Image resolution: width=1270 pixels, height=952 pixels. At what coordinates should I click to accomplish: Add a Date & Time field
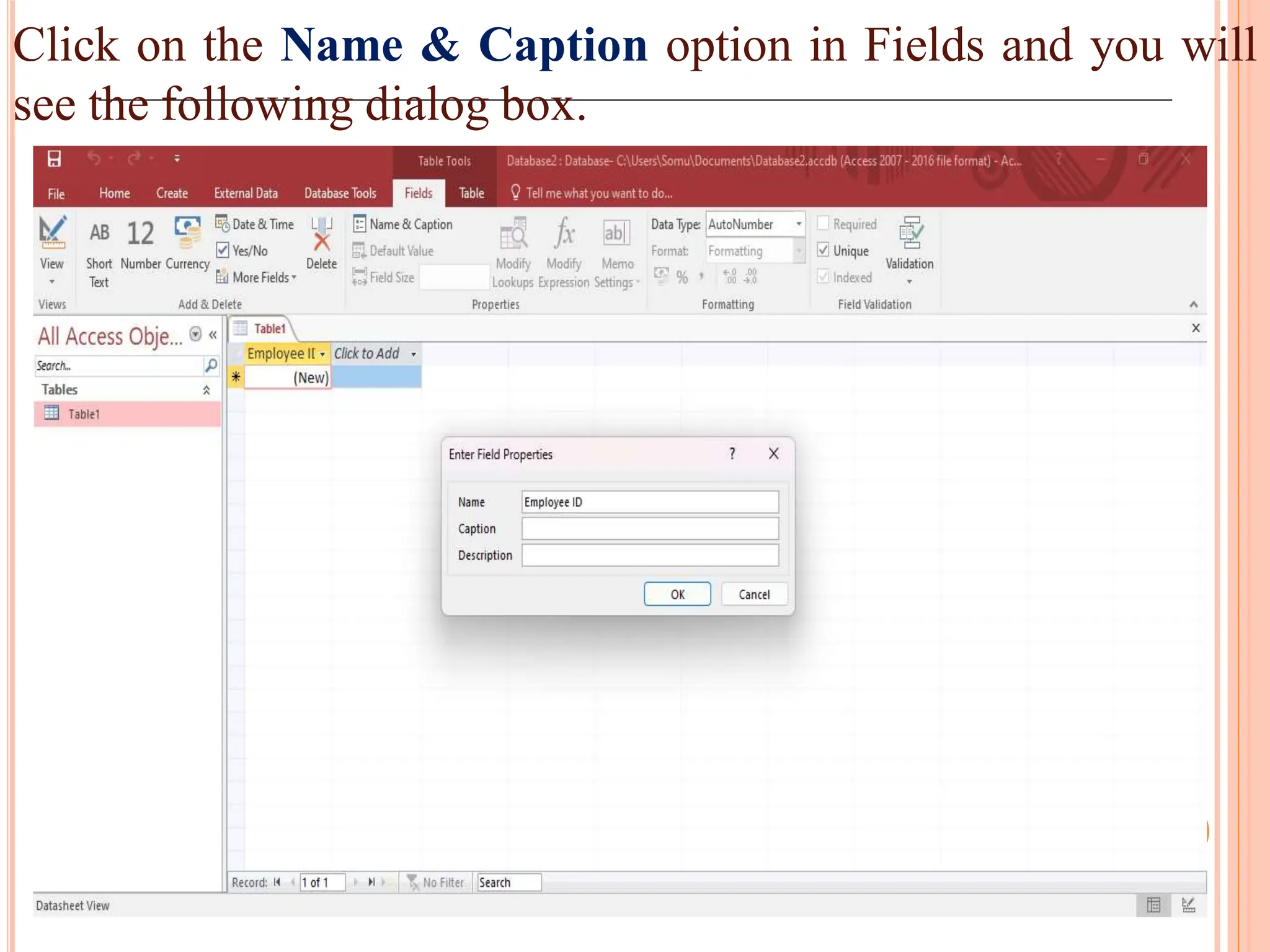coord(255,224)
